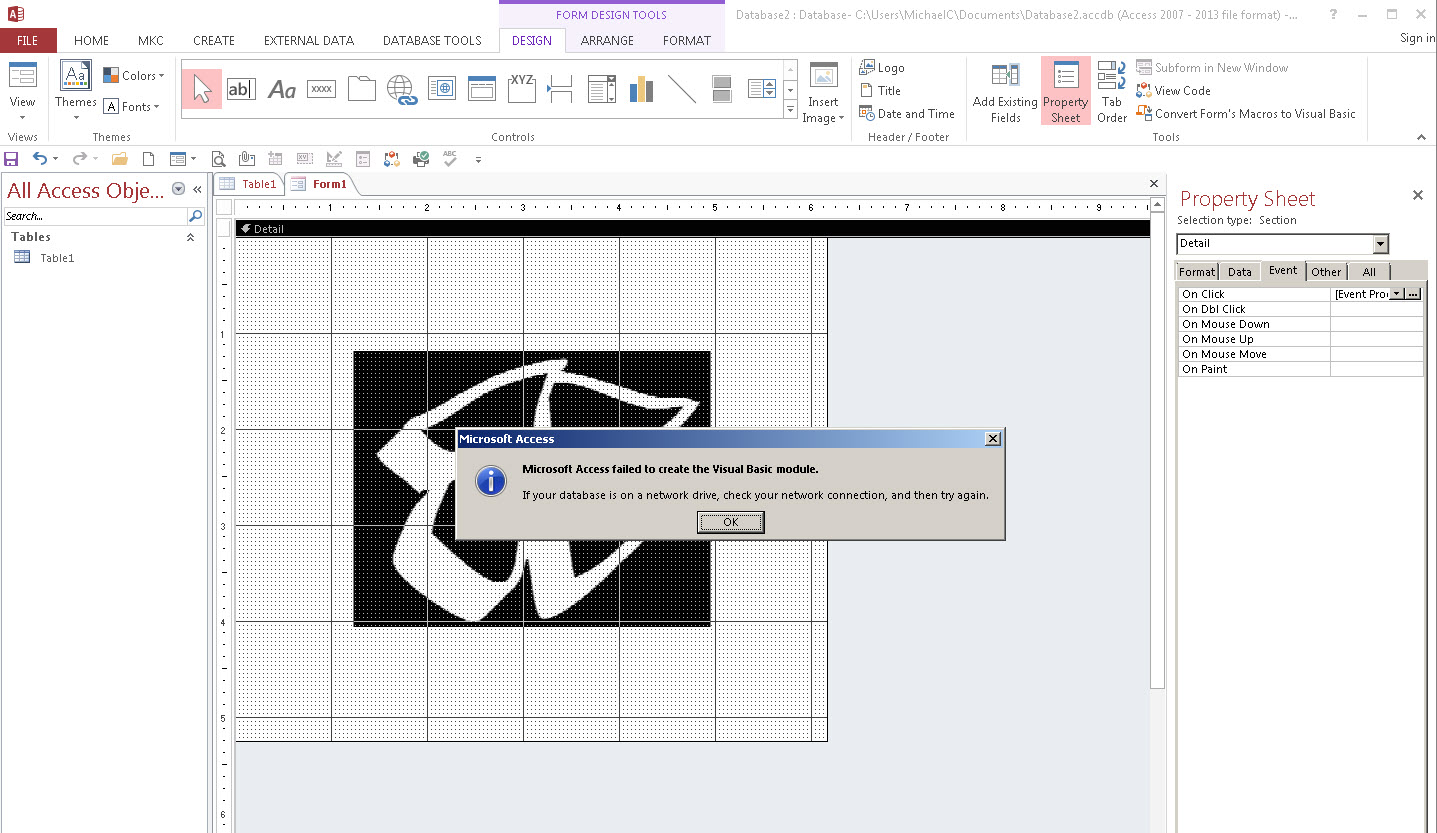The height and width of the screenshot is (833, 1437).
Task: Choose the Combo Box control
Action: tap(601, 89)
